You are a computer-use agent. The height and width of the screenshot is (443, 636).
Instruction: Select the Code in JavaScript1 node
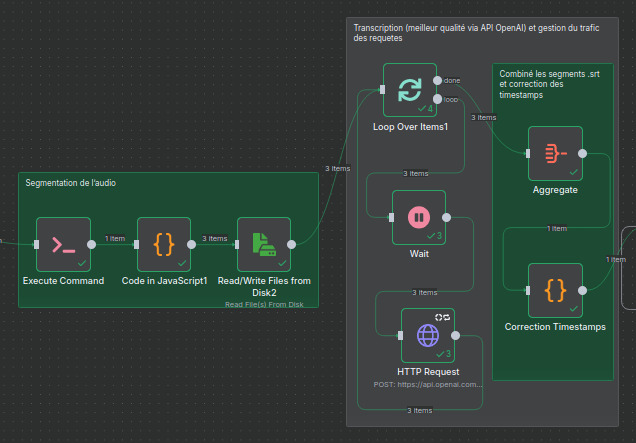[163, 244]
